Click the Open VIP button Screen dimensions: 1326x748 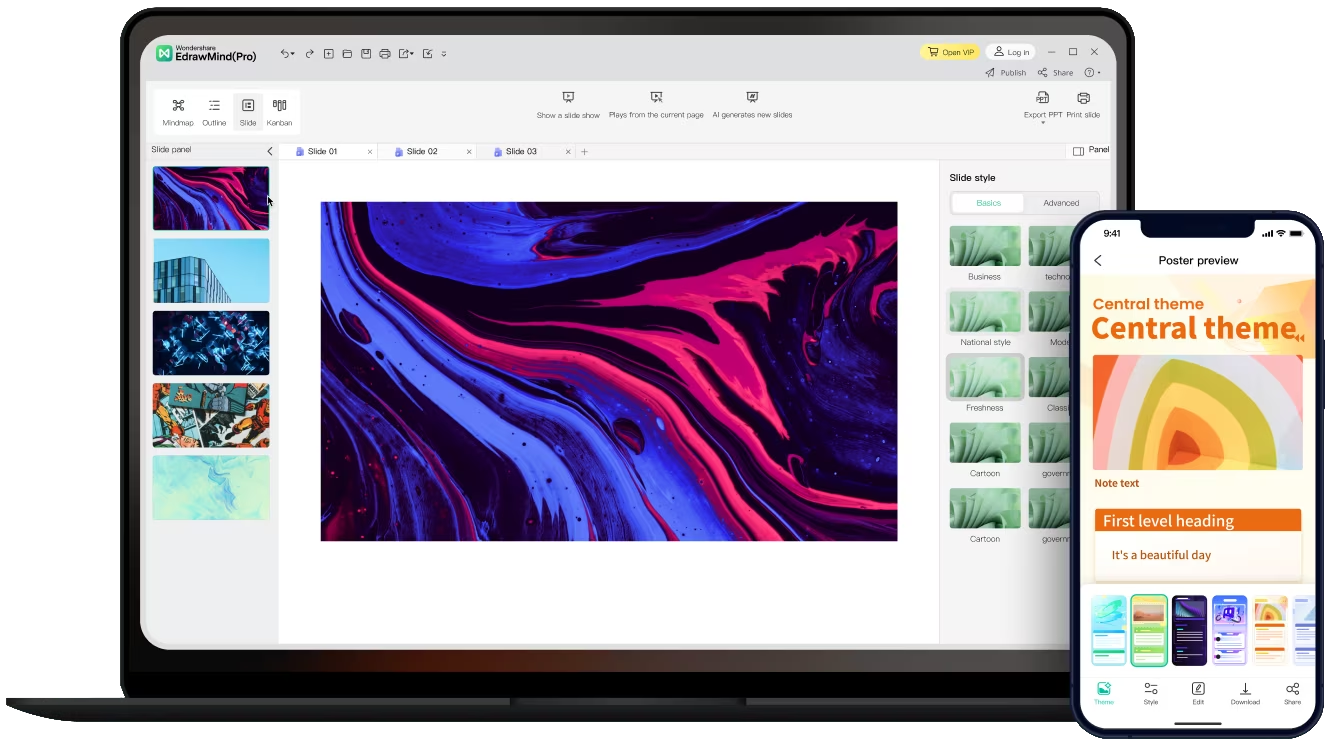[x=950, y=52]
